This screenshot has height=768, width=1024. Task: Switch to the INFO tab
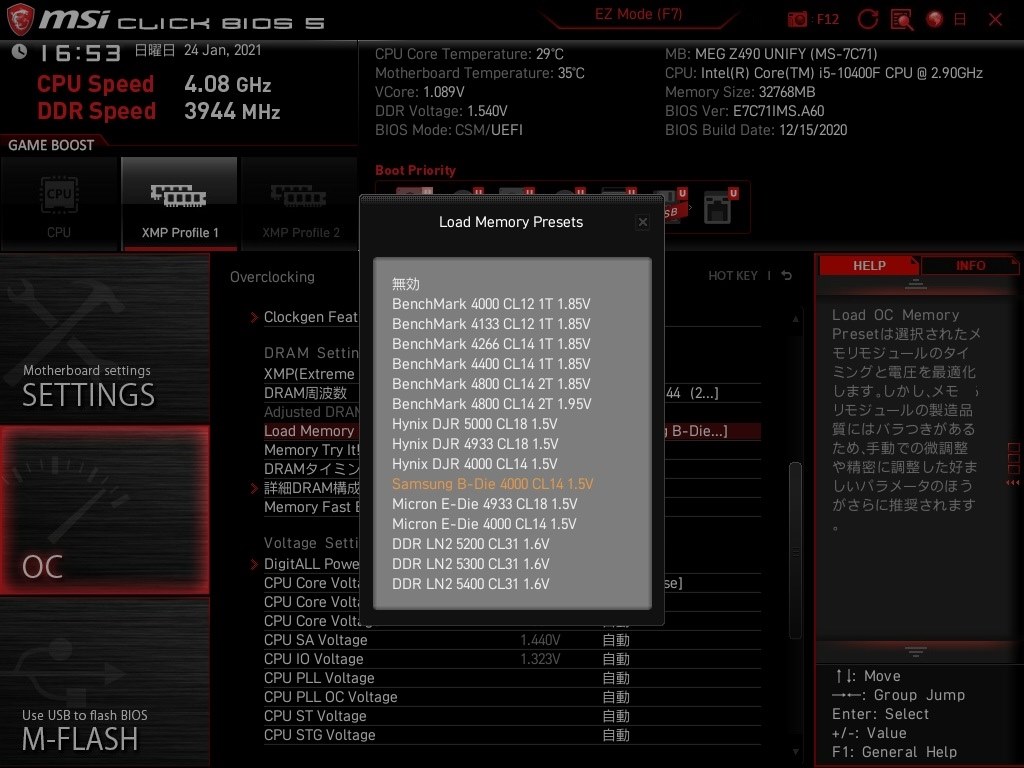pos(970,266)
